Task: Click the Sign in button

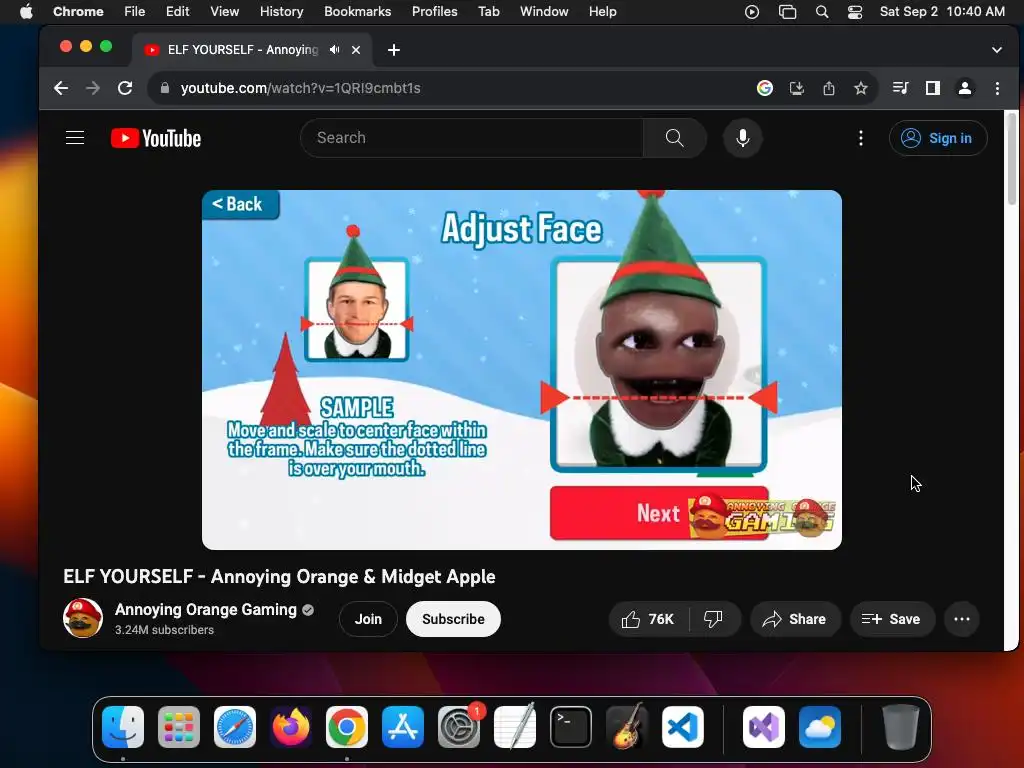Action: tap(938, 138)
